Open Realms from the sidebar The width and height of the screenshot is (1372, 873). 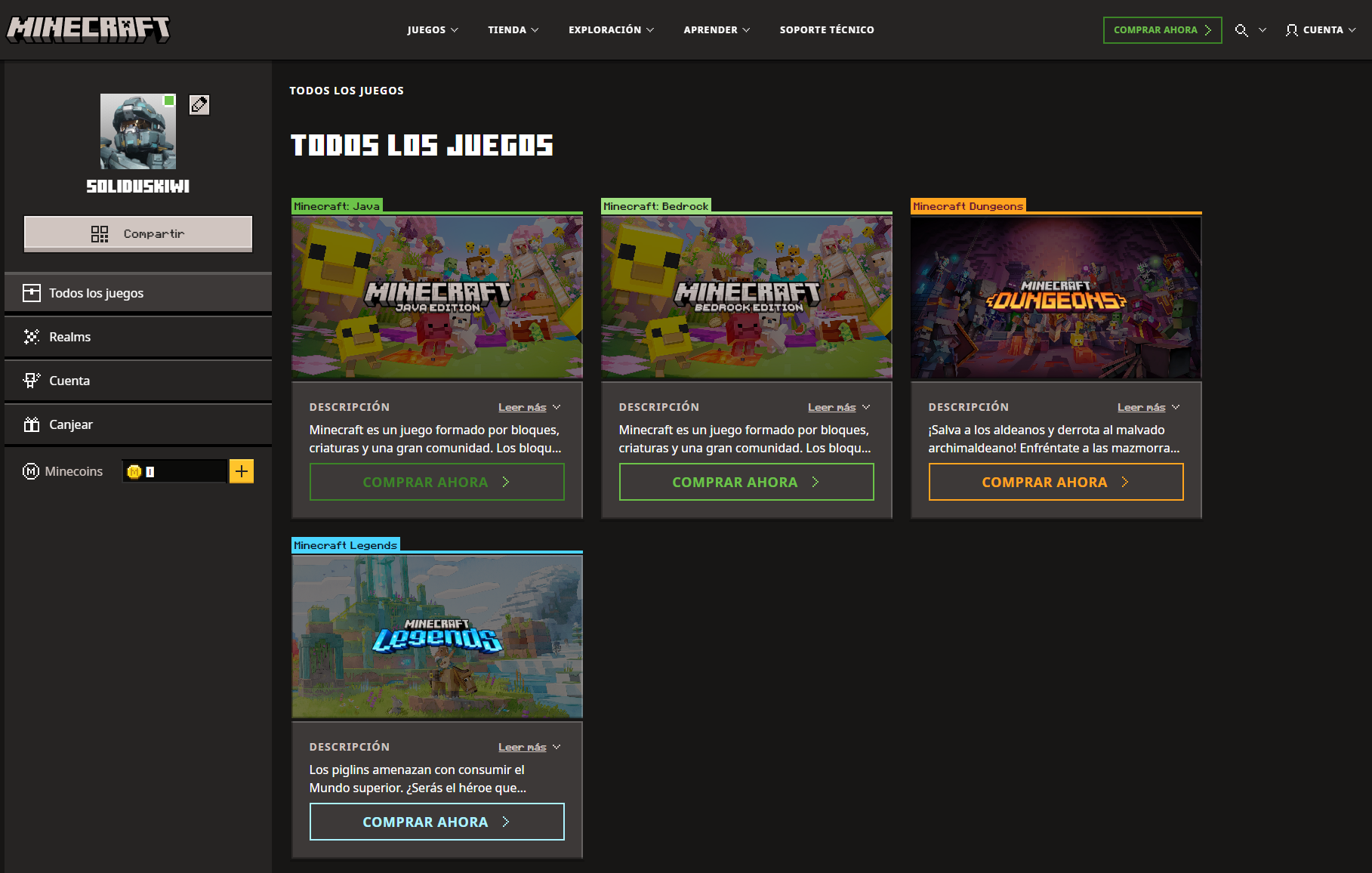[138, 337]
